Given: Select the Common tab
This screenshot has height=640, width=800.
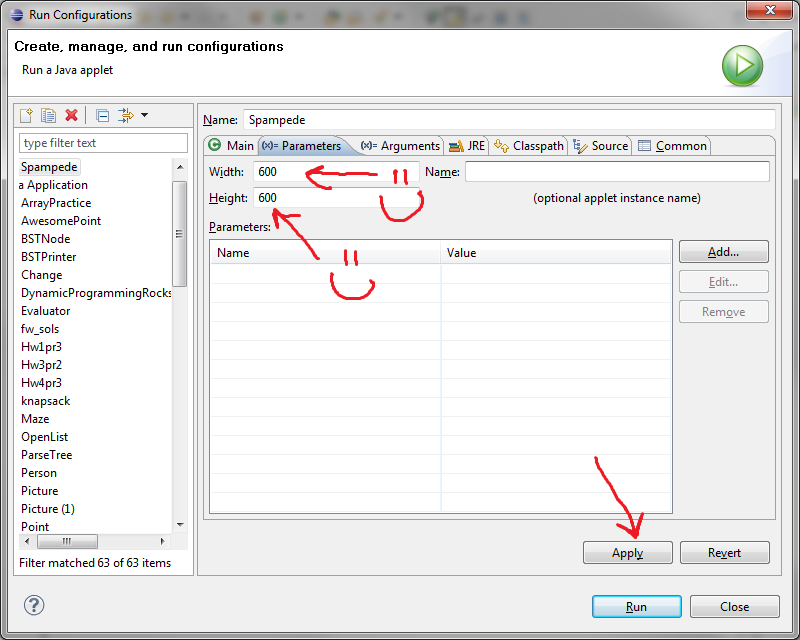Looking at the screenshot, I should [672, 146].
